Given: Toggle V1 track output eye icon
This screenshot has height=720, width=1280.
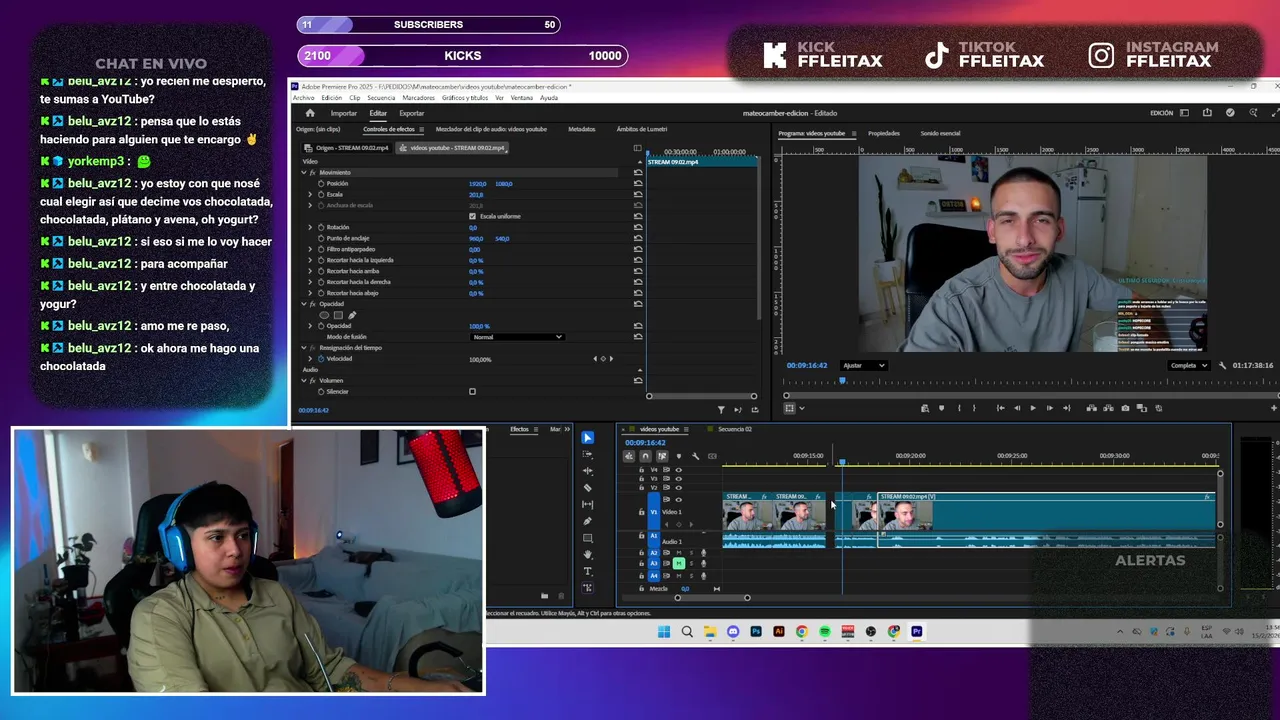Looking at the screenshot, I should [x=679, y=499].
